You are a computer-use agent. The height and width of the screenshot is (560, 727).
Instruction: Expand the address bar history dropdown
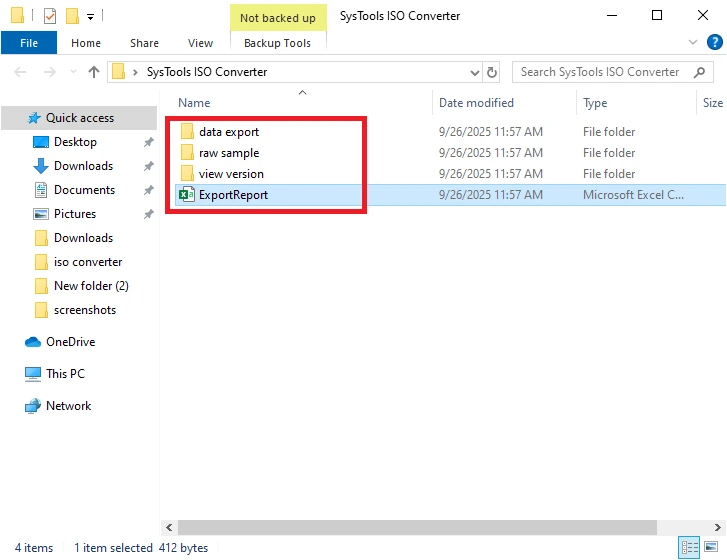coord(474,72)
